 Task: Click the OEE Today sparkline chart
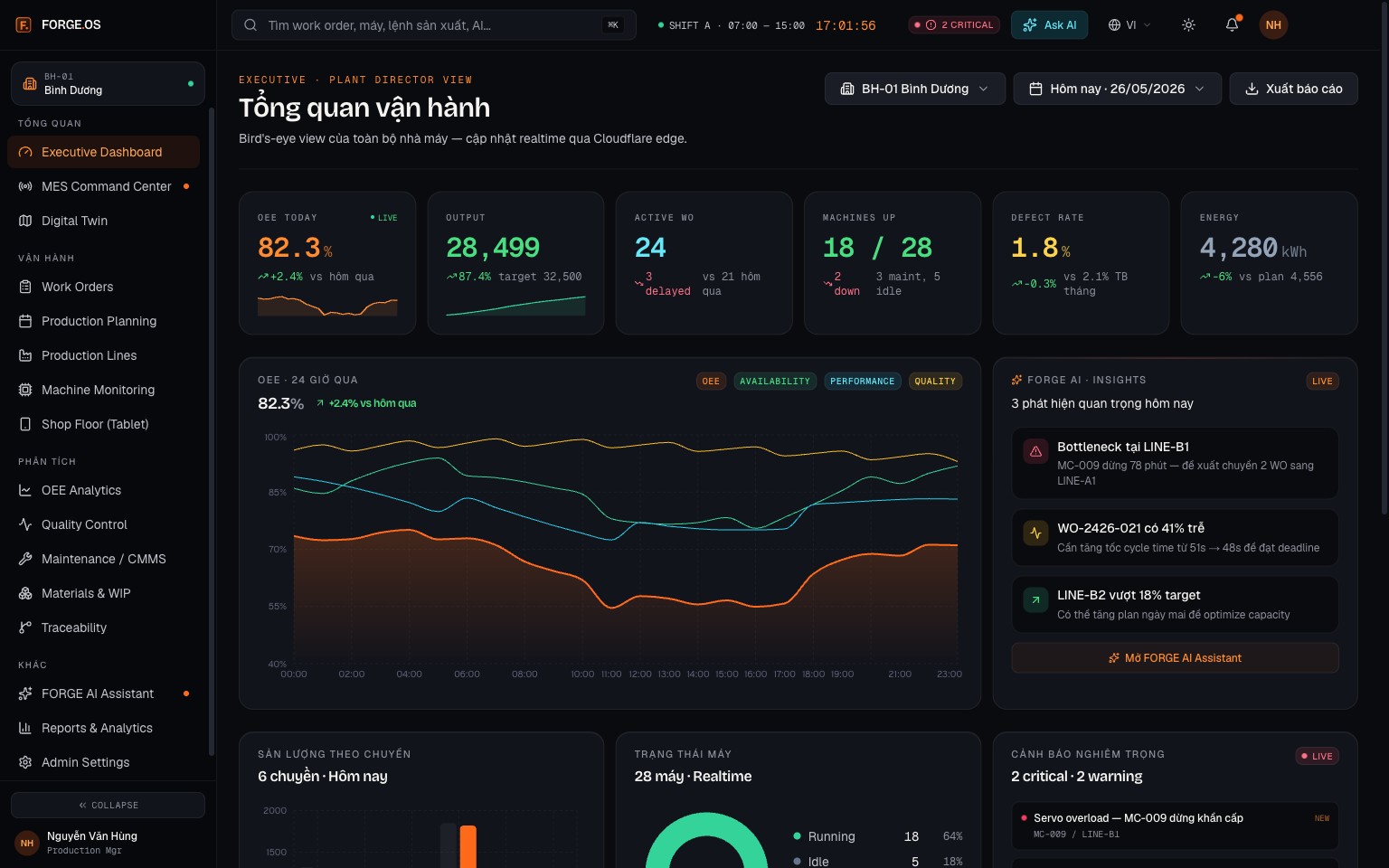327,307
